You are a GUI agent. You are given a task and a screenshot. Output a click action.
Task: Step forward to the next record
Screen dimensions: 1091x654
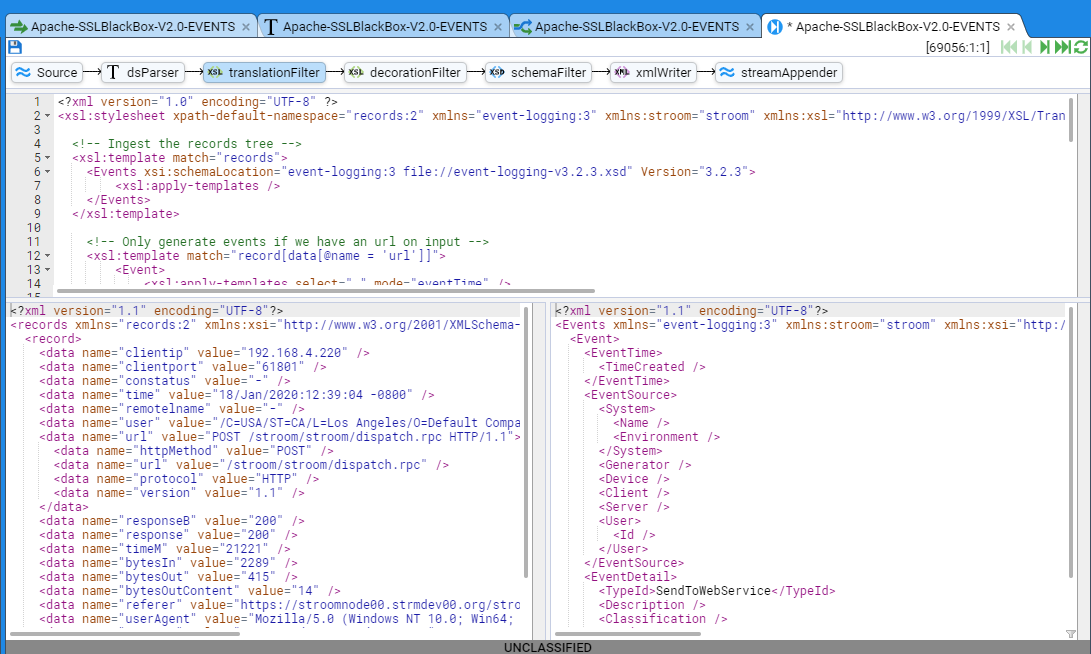pyautogui.click(x=1045, y=47)
